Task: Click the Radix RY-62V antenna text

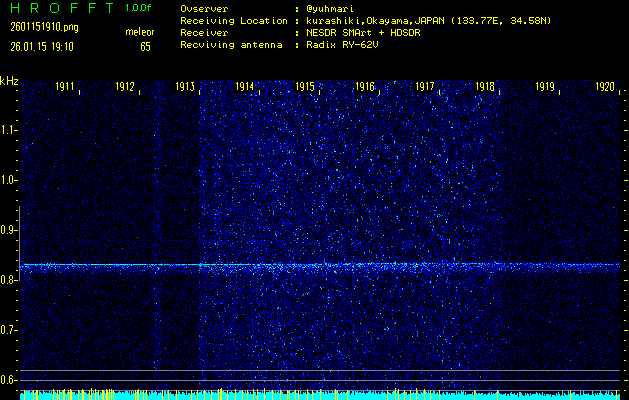Action: pyautogui.click(x=342, y=45)
